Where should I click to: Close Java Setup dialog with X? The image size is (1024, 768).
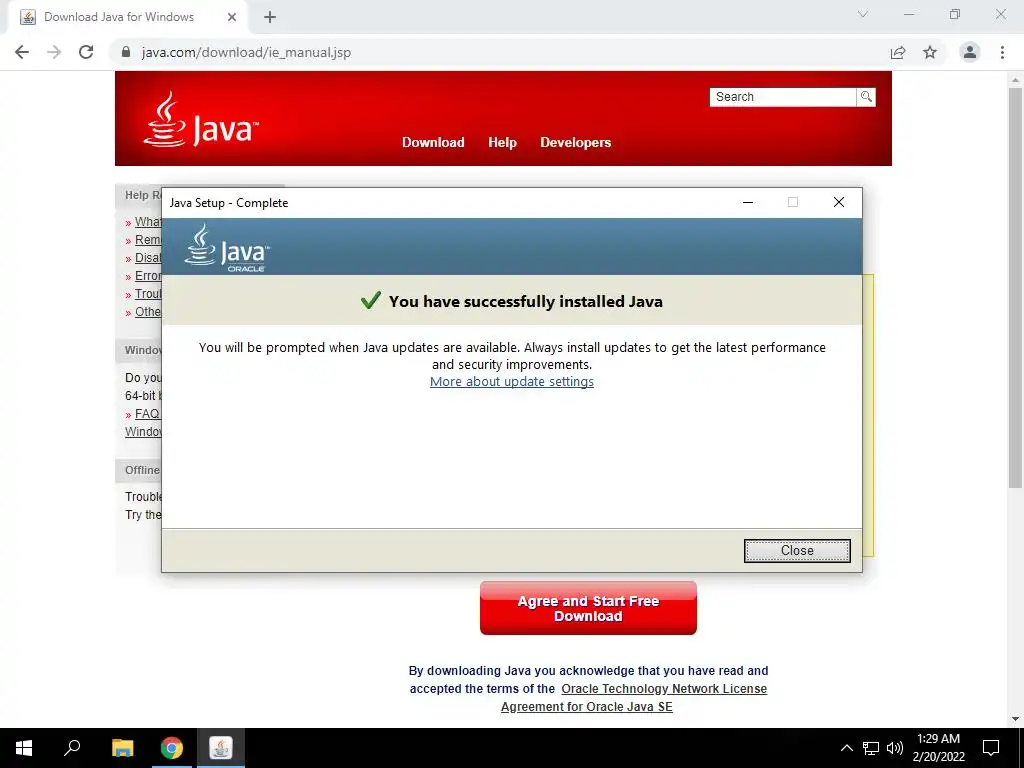tap(839, 202)
